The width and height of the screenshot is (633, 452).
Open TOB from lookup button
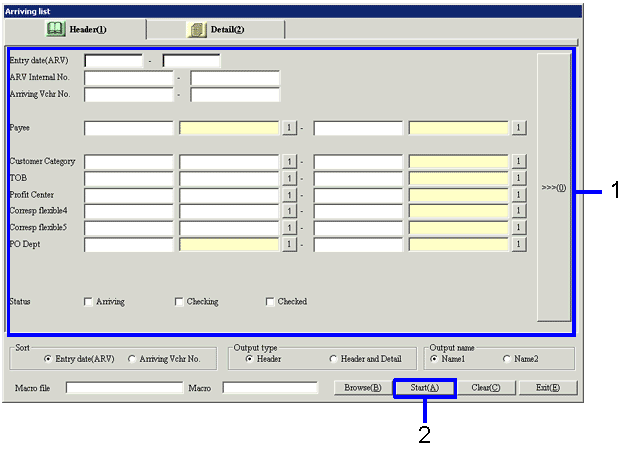click(x=289, y=178)
